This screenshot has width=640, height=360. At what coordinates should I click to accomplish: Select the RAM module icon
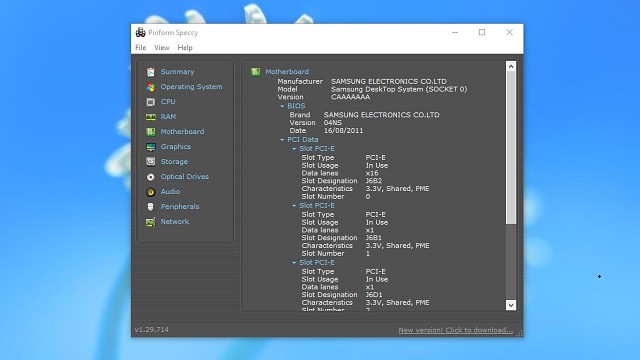coord(151,117)
